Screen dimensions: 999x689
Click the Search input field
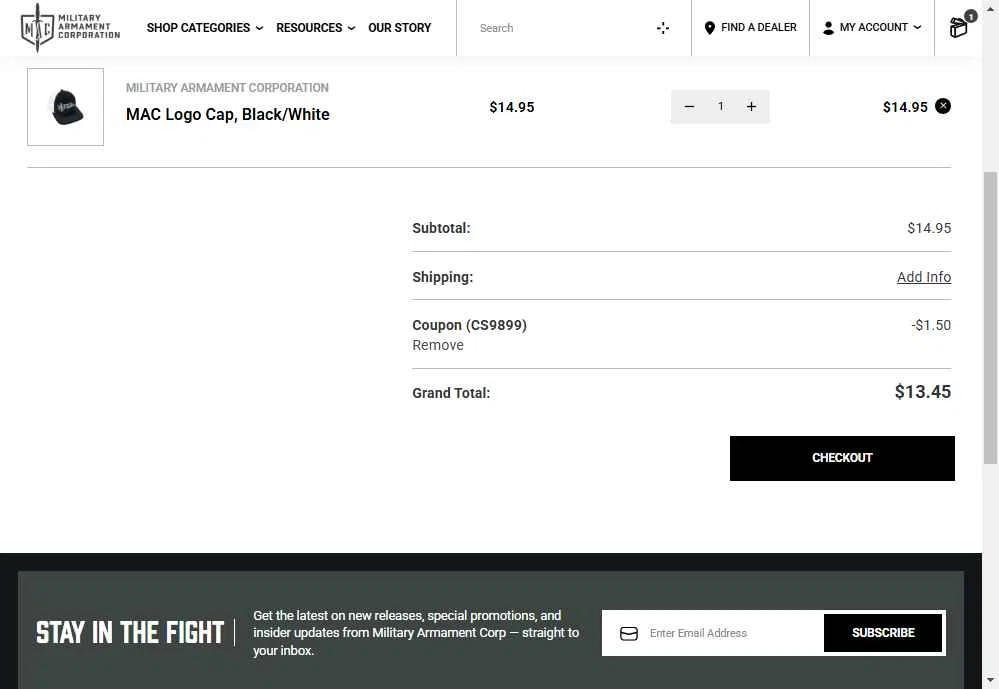564,28
